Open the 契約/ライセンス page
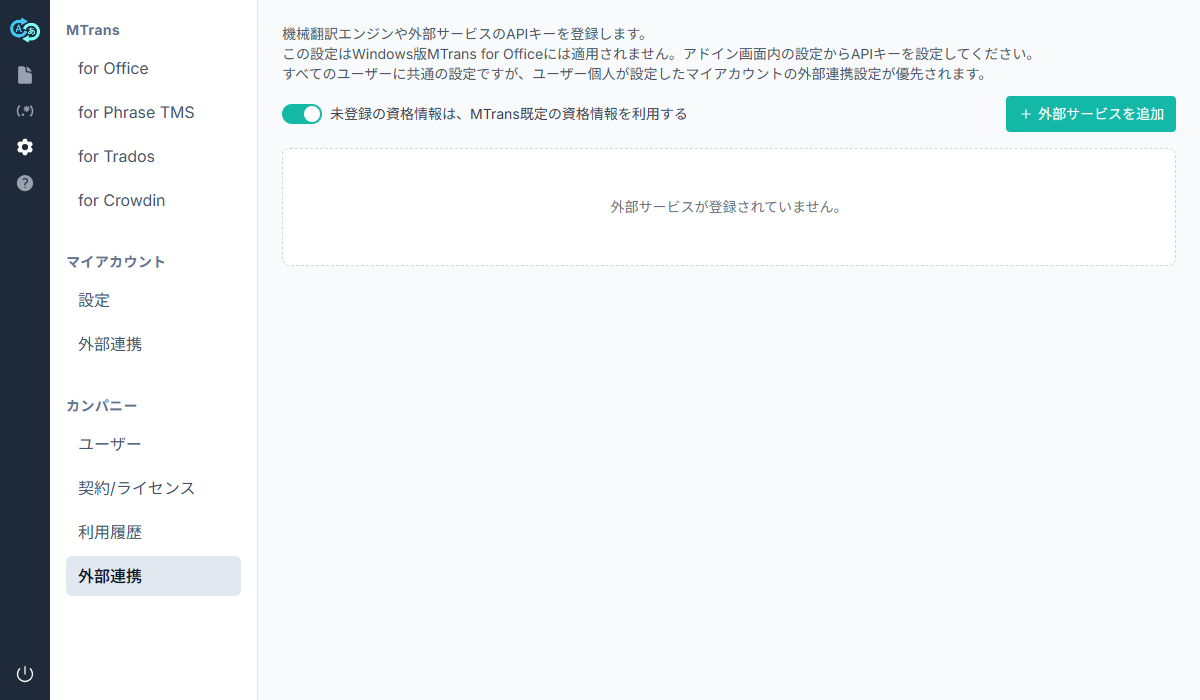This screenshot has height=700, width=1200. [153, 488]
